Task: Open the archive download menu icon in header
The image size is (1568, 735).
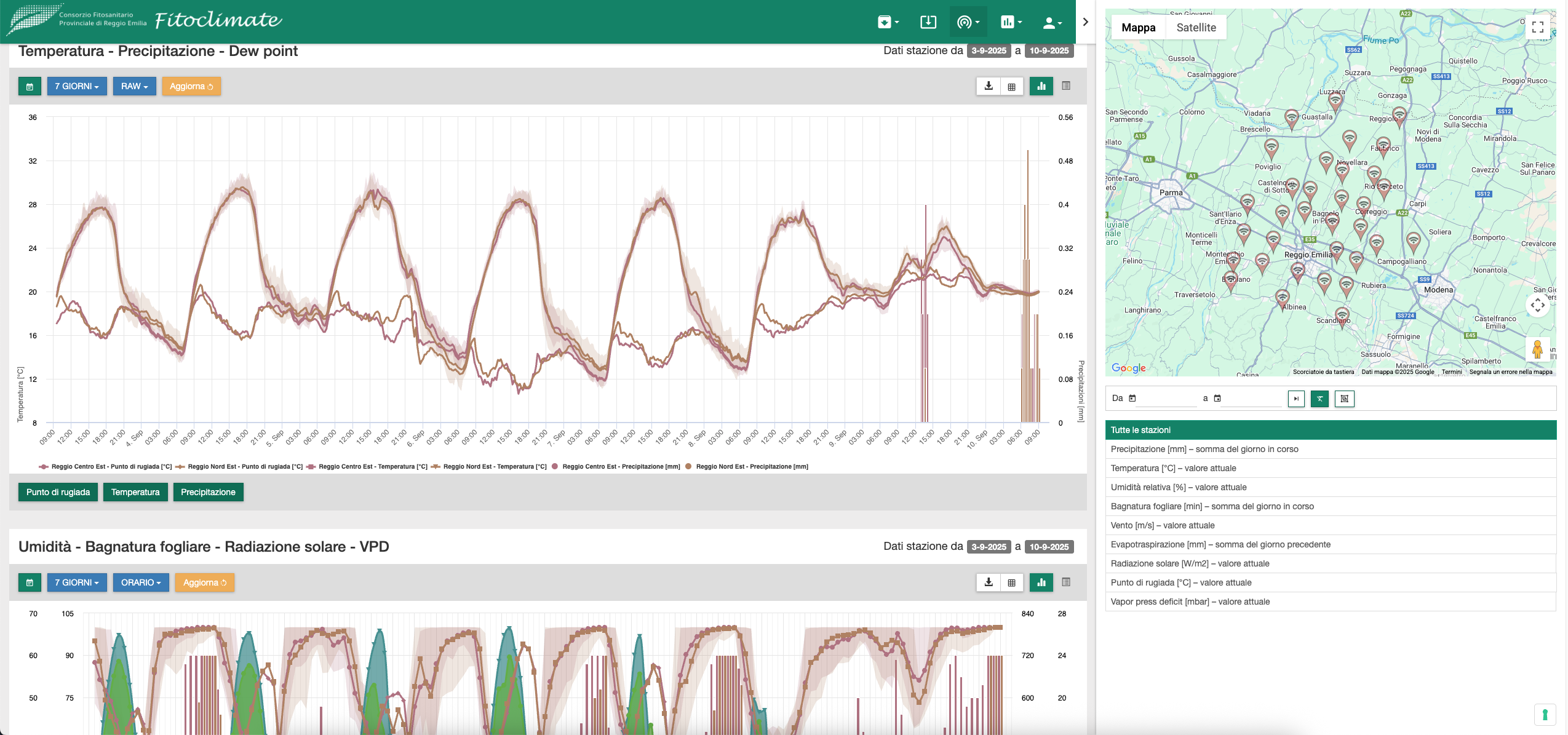Action: click(888, 22)
